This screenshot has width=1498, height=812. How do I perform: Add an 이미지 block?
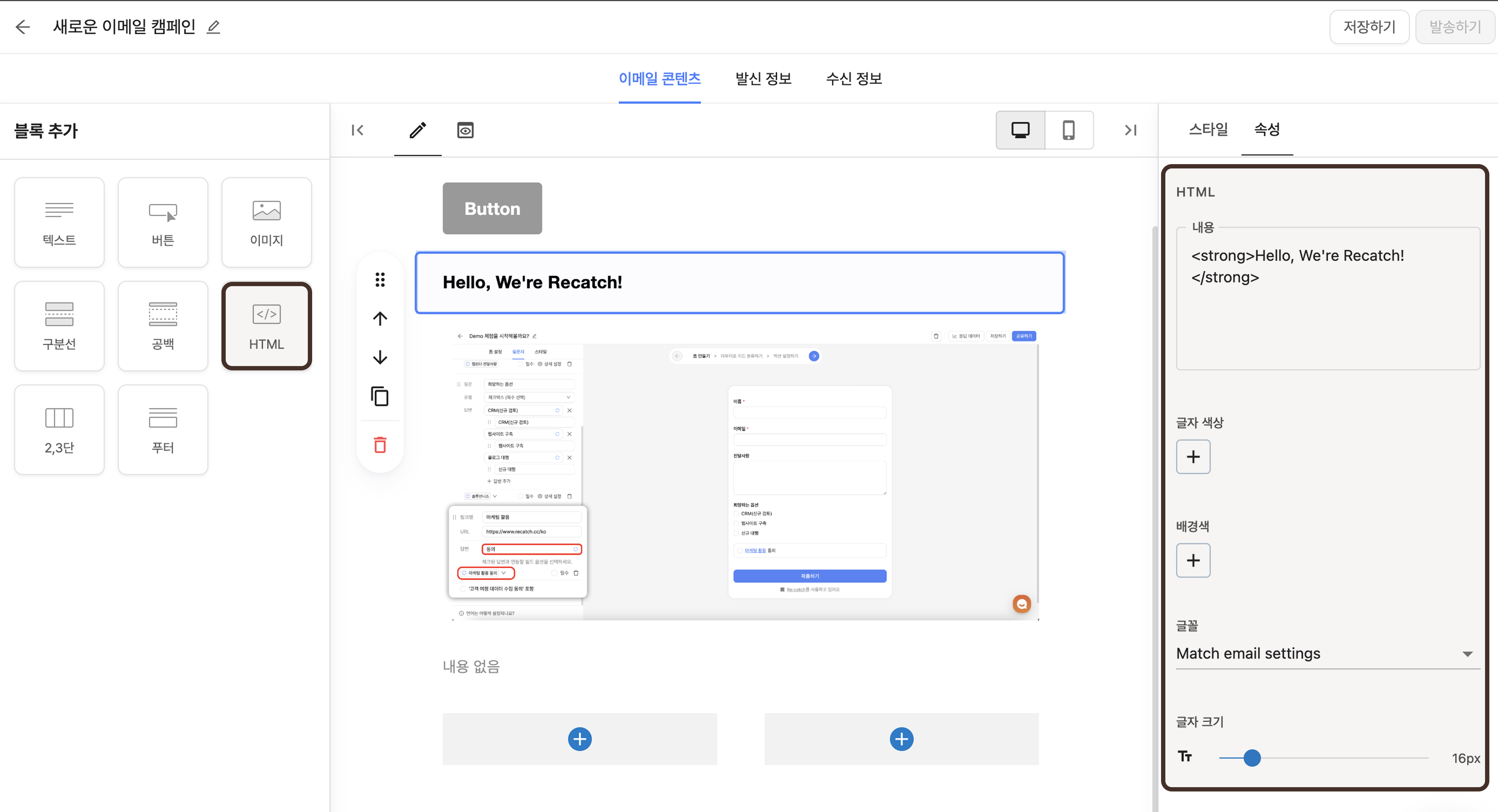point(266,223)
